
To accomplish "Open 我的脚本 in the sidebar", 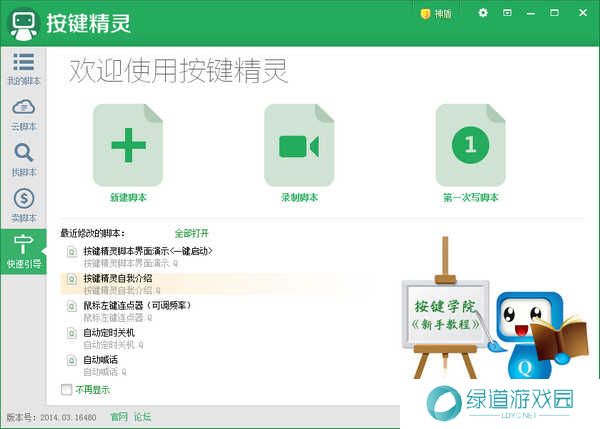I will [x=23, y=68].
